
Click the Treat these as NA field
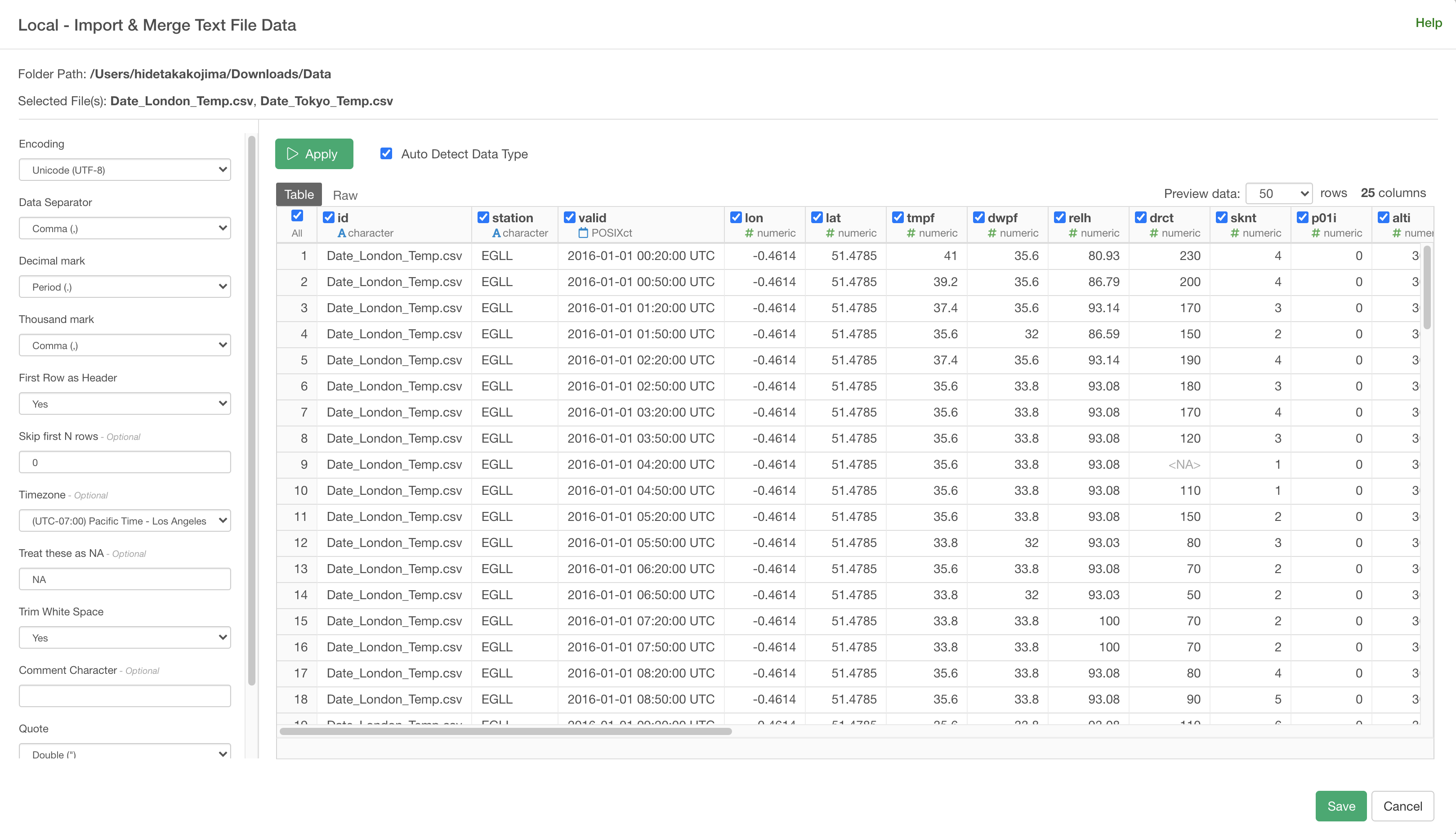click(124, 579)
